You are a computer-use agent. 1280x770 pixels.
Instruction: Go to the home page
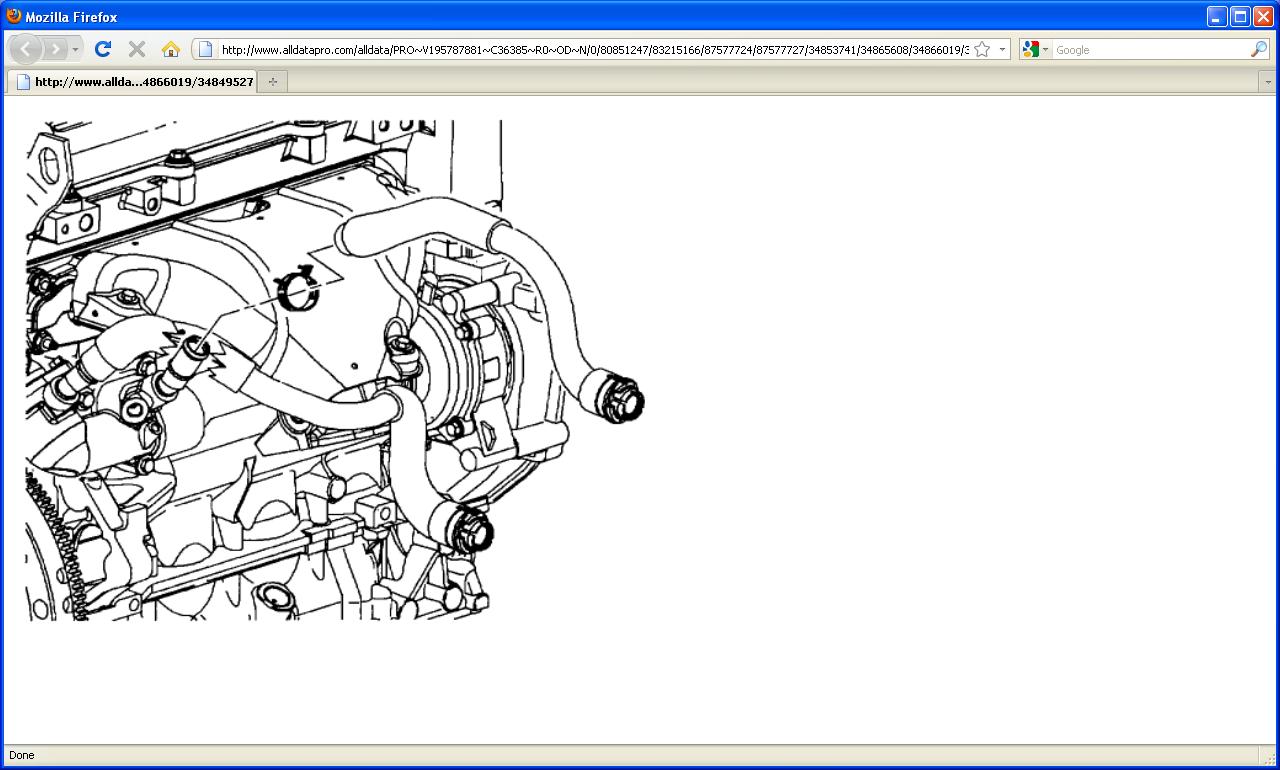171,49
